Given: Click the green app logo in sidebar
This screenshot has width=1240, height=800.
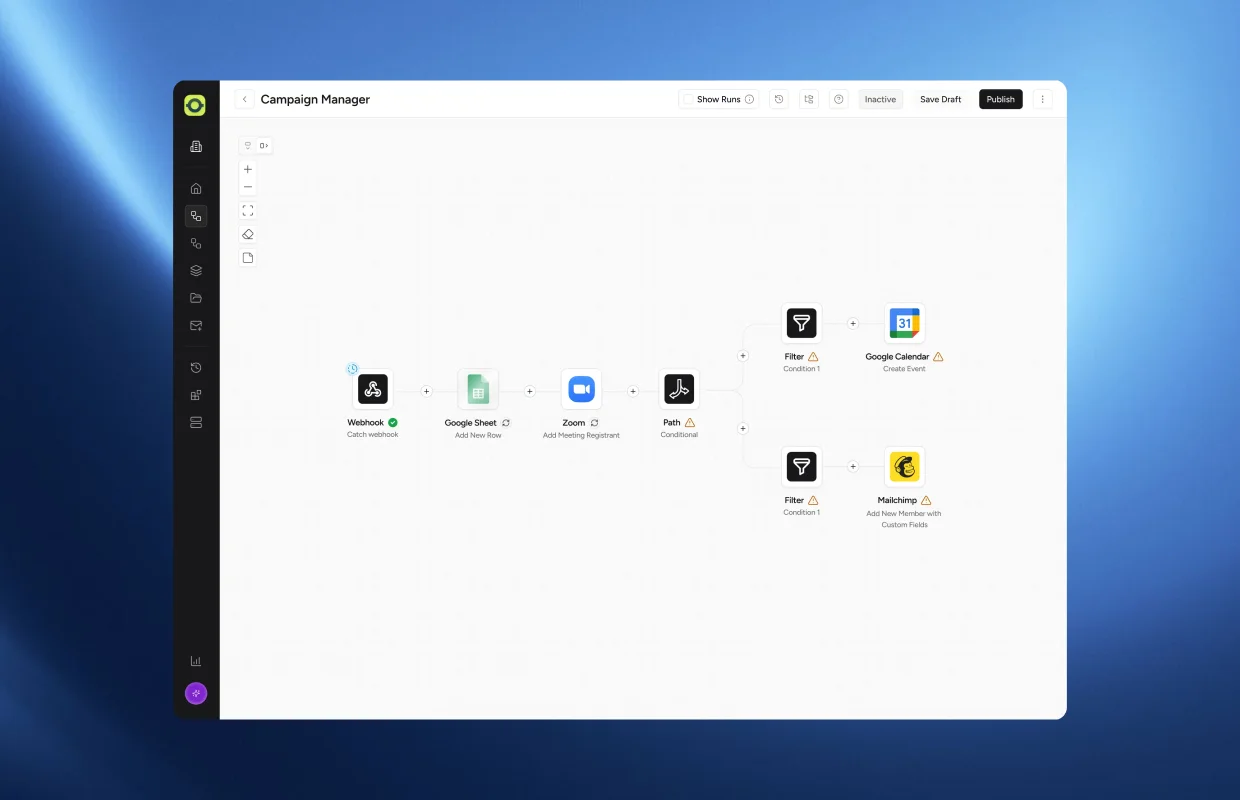Looking at the screenshot, I should point(195,105).
